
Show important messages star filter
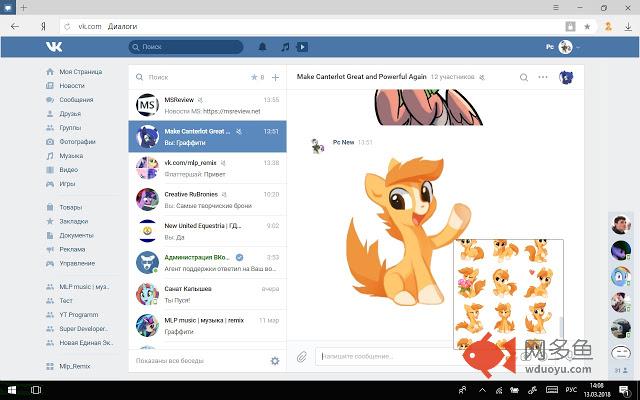pos(257,77)
